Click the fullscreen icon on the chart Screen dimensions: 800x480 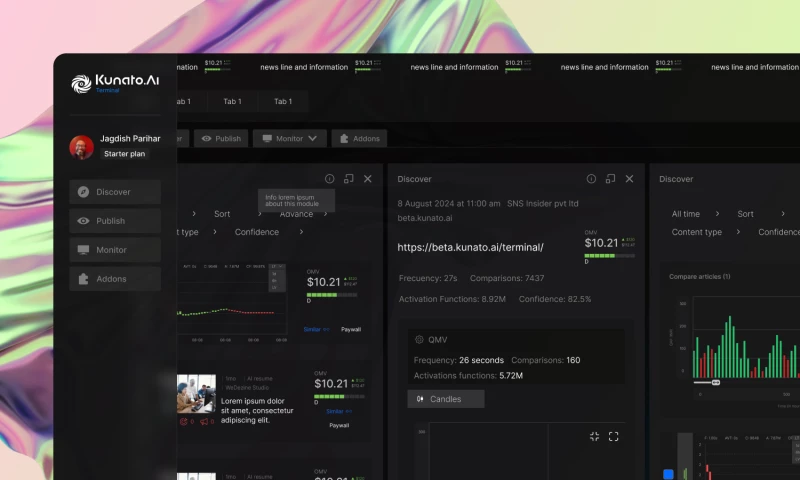click(x=614, y=436)
